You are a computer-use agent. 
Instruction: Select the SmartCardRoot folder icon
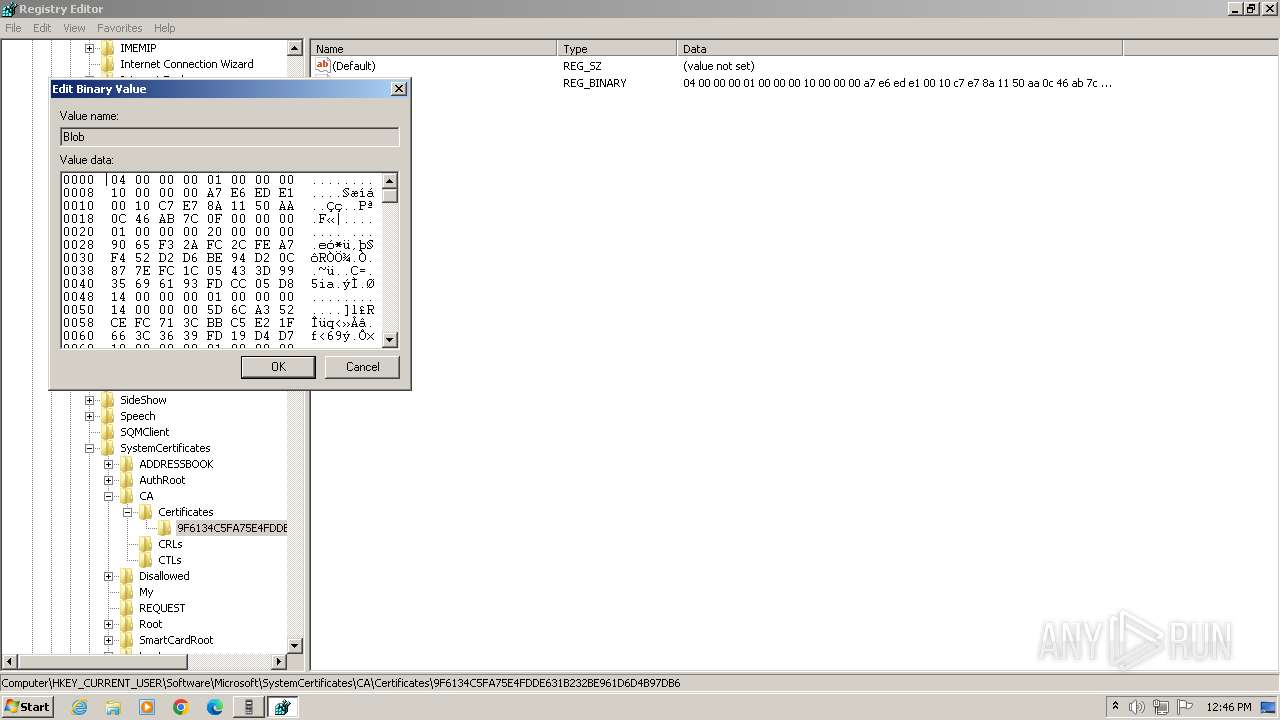point(127,640)
